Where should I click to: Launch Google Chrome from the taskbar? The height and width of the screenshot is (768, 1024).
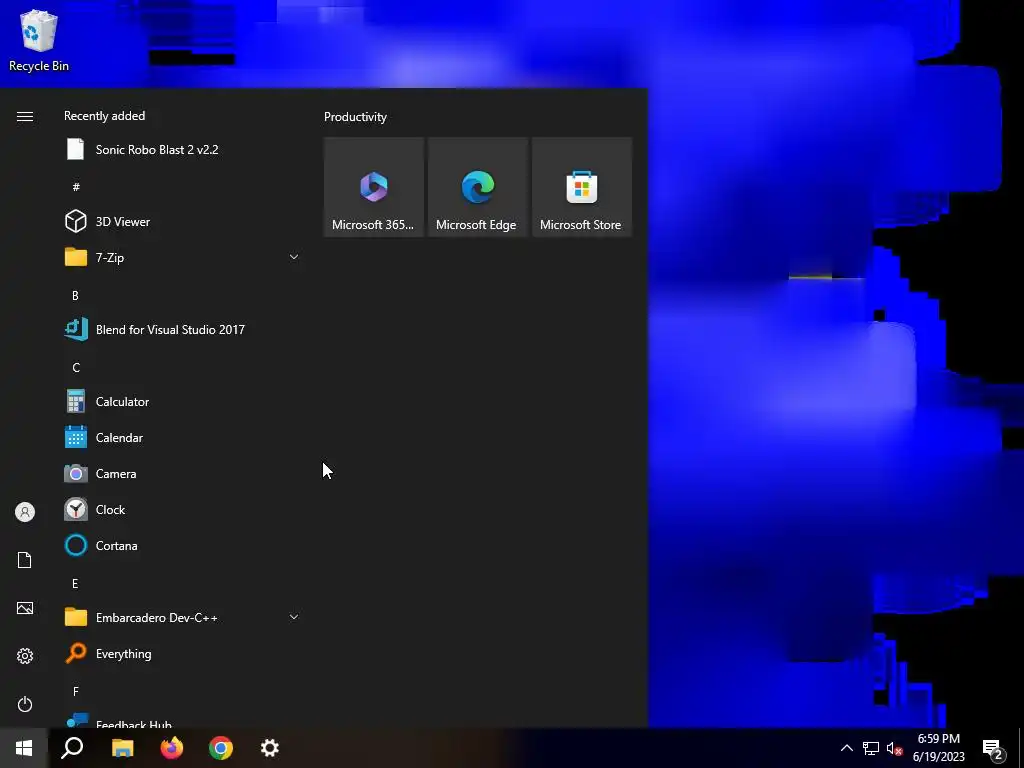221,748
